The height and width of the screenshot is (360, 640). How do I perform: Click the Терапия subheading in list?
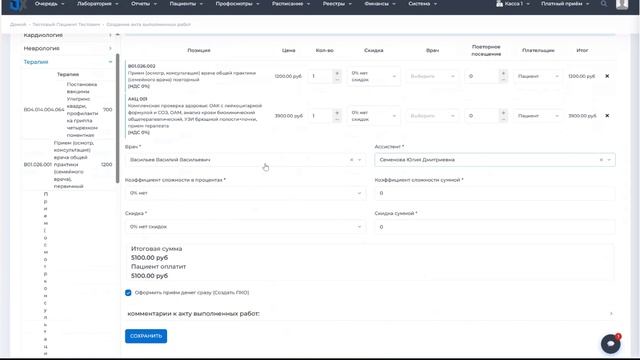[68, 74]
